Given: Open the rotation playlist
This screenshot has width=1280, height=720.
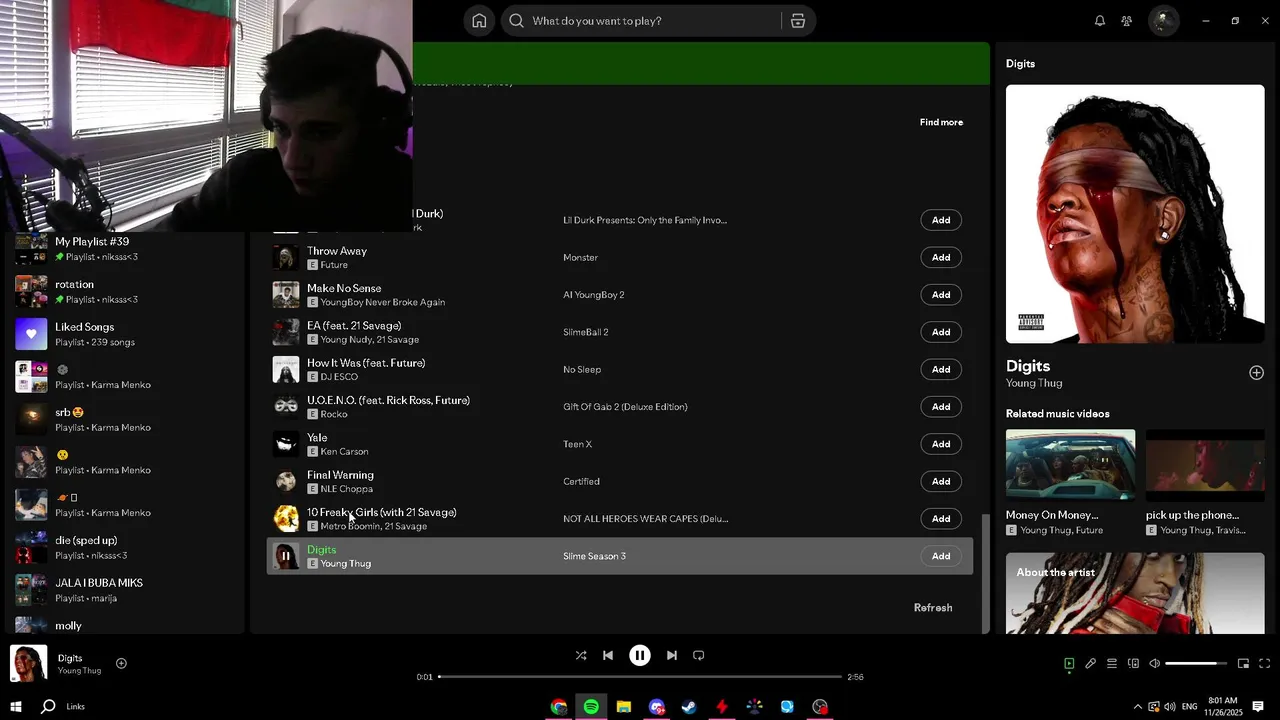Looking at the screenshot, I should click(x=124, y=291).
